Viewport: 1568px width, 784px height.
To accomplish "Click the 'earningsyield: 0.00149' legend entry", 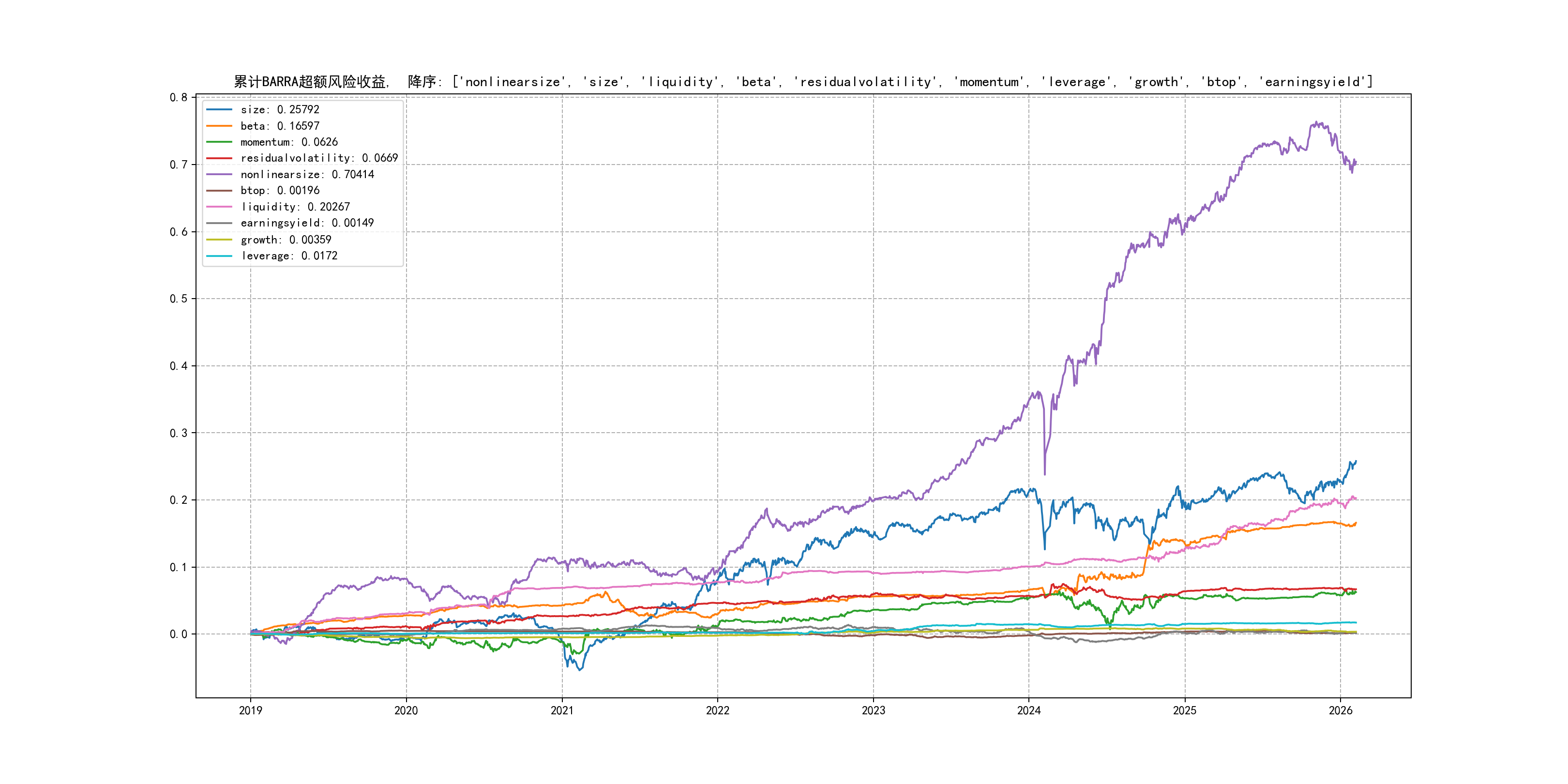I will (307, 223).
